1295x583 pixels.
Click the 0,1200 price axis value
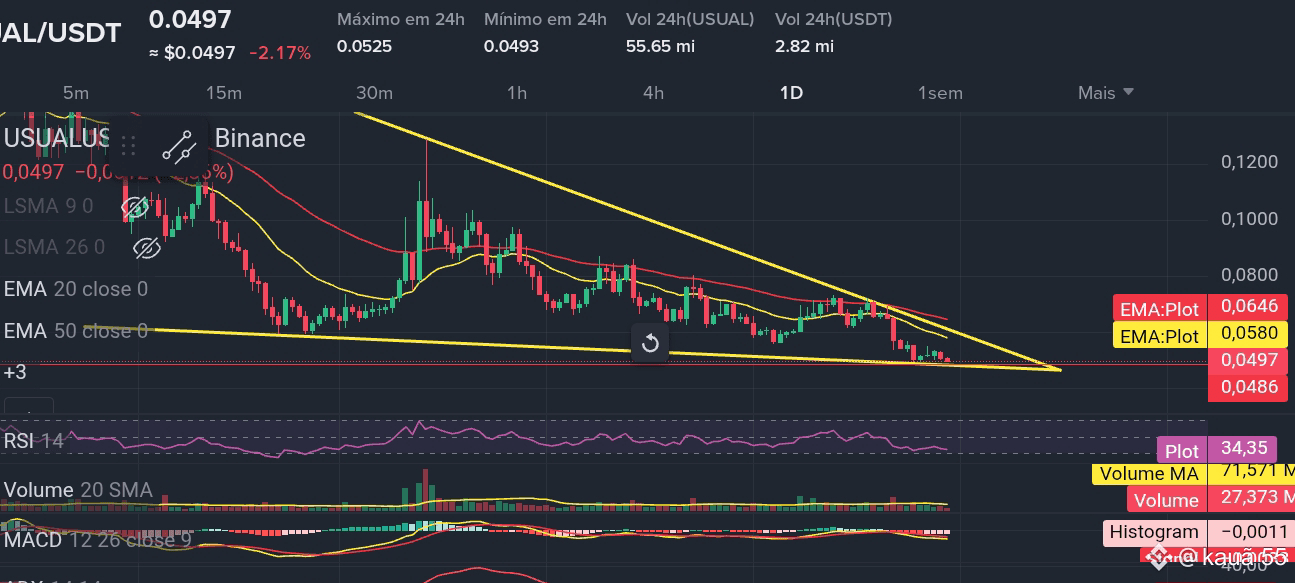click(x=1249, y=162)
